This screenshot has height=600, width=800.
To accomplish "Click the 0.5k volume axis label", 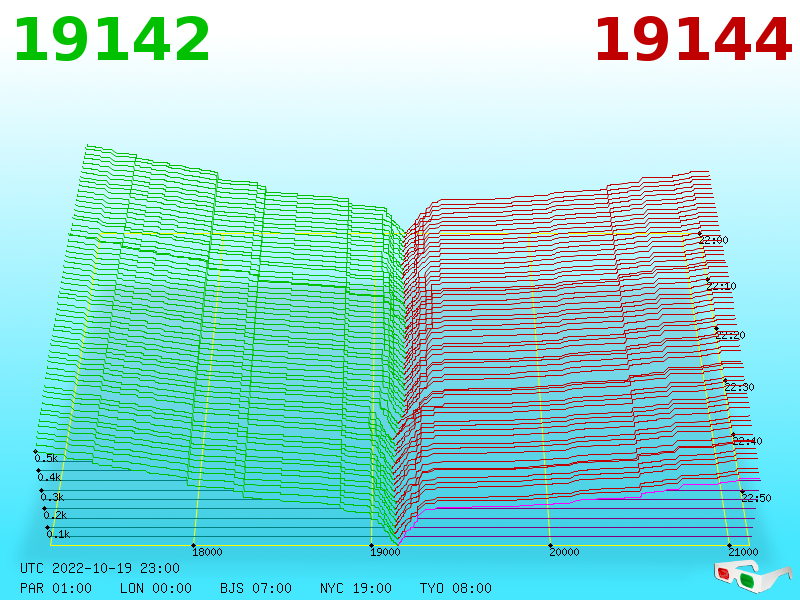I will 46,458.
